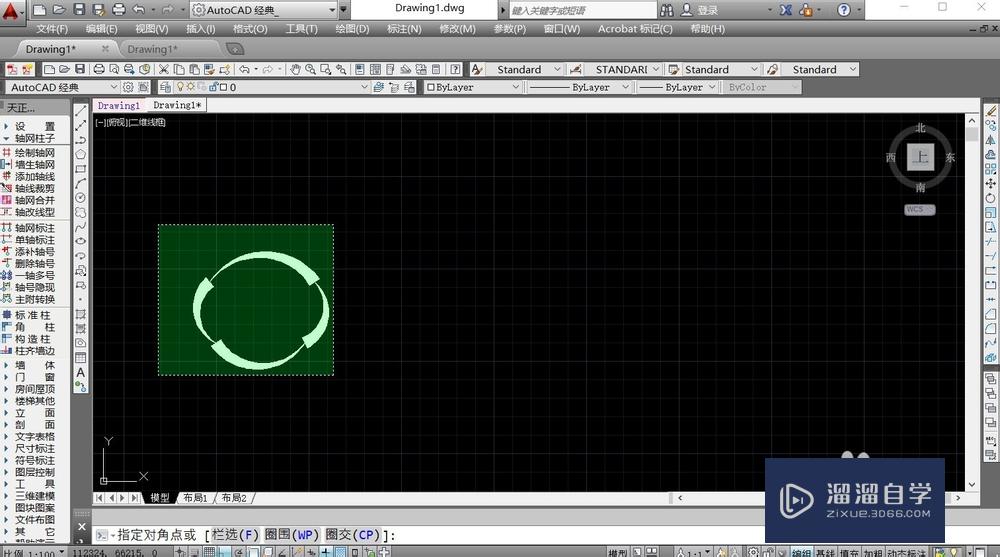Image resolution: width=1000 pixels, height=557 pixels.
Task: Click the [-] viewport controls label
Action: tap(100, 123)
